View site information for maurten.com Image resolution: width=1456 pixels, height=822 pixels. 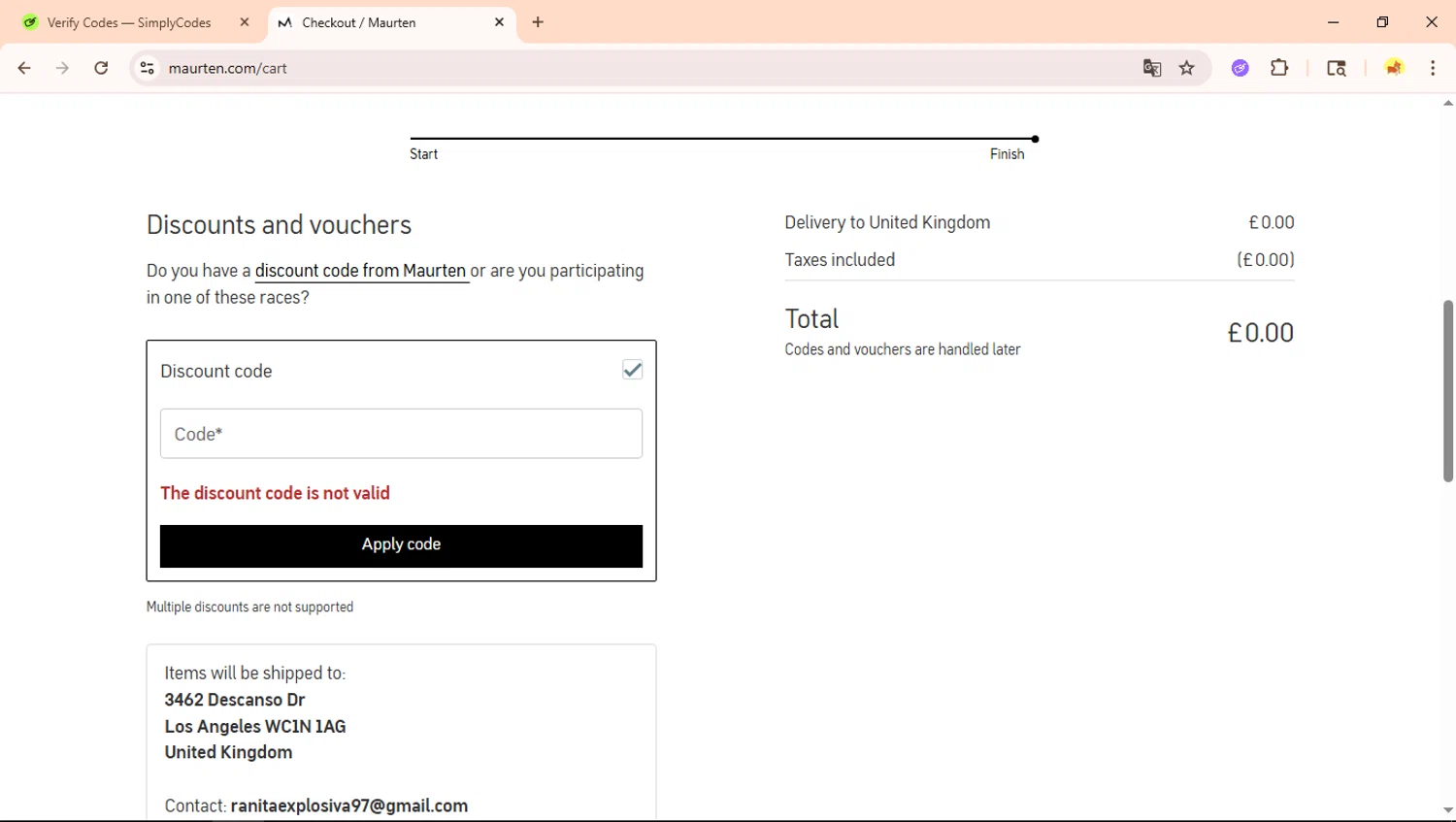148,68
